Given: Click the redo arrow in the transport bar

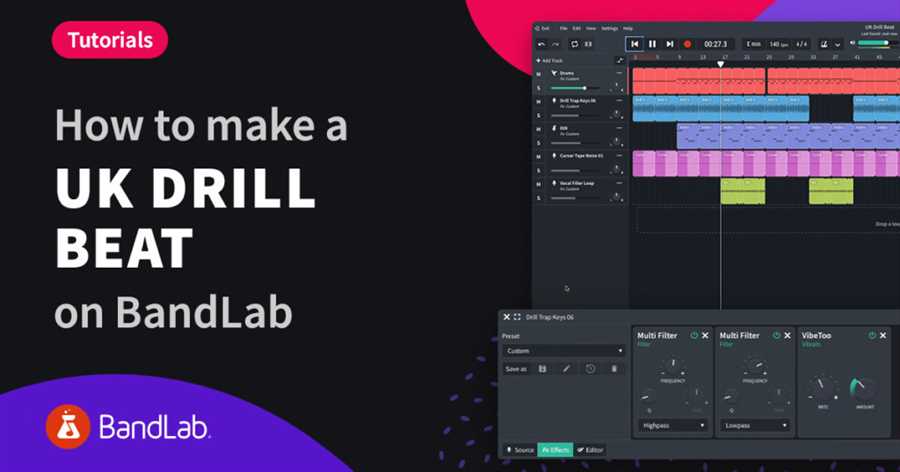Looking at the screenshot, I should click(x=556, y=44).
